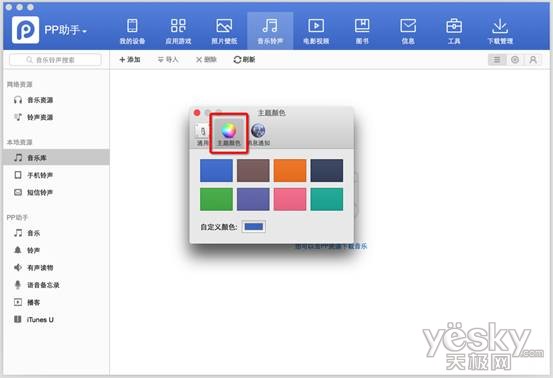Choose the green theme color swatch
This screenshot has height=378, width=553.
tap(216, 199)
